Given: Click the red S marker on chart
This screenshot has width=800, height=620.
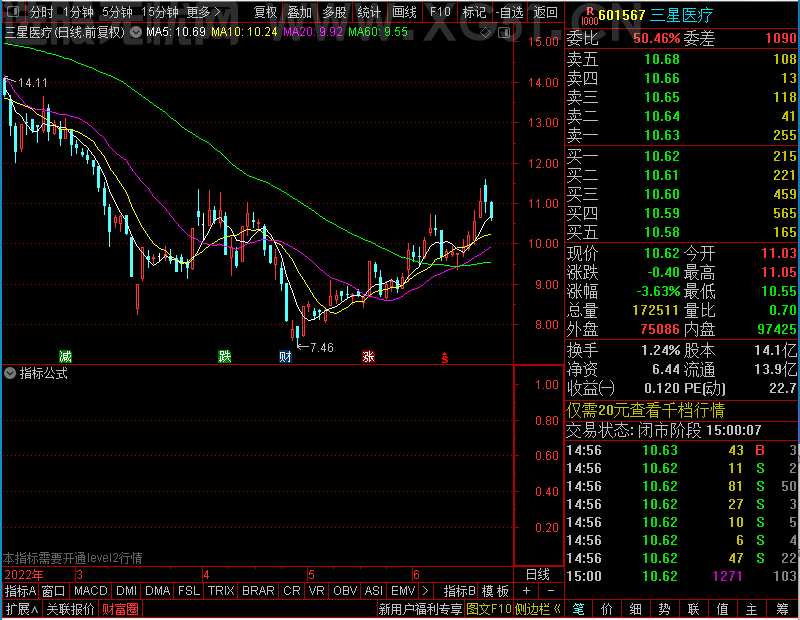Looking at the screenshot, I should 445,358.
